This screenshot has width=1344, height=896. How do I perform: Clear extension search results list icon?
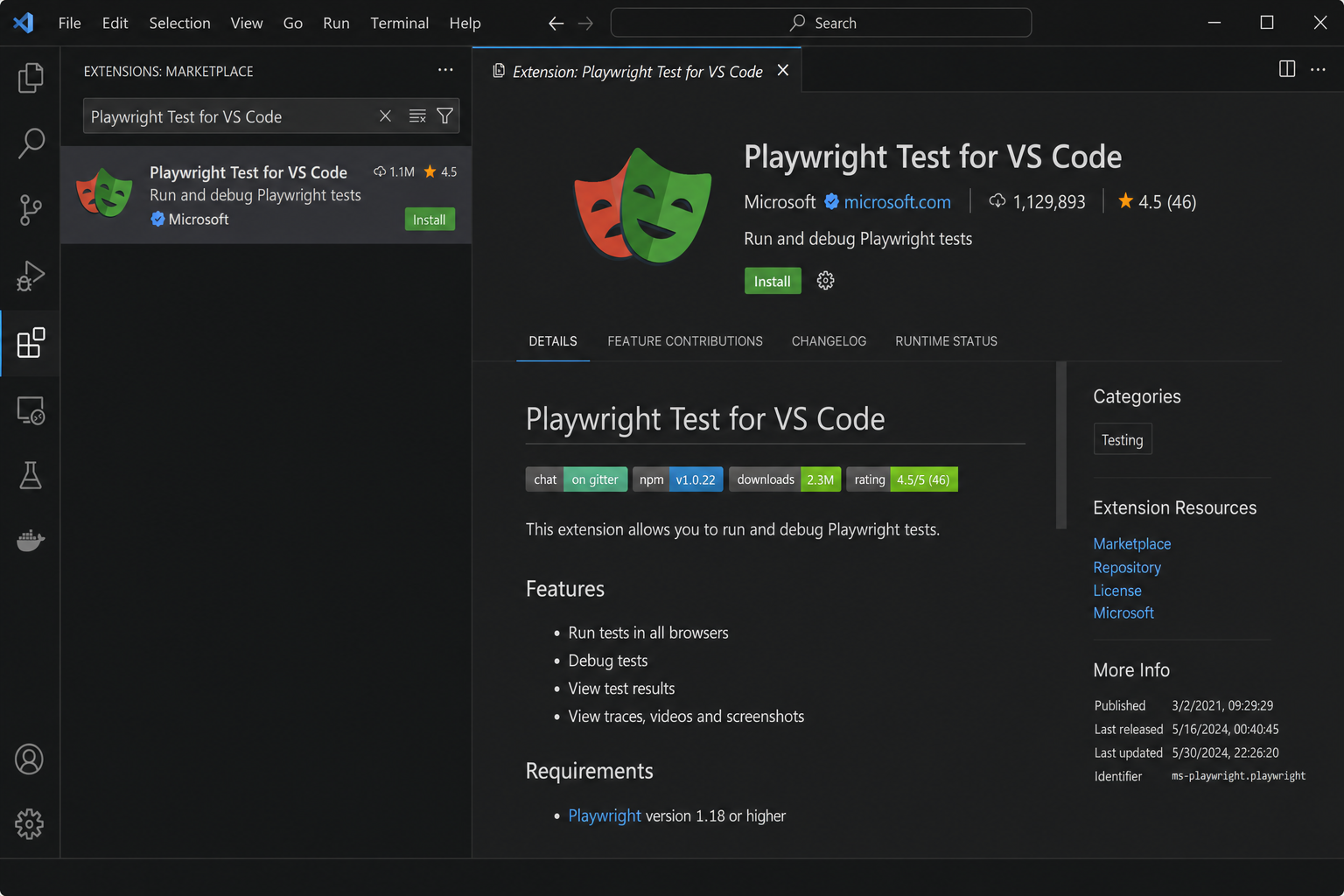click(x=417, y=115)
